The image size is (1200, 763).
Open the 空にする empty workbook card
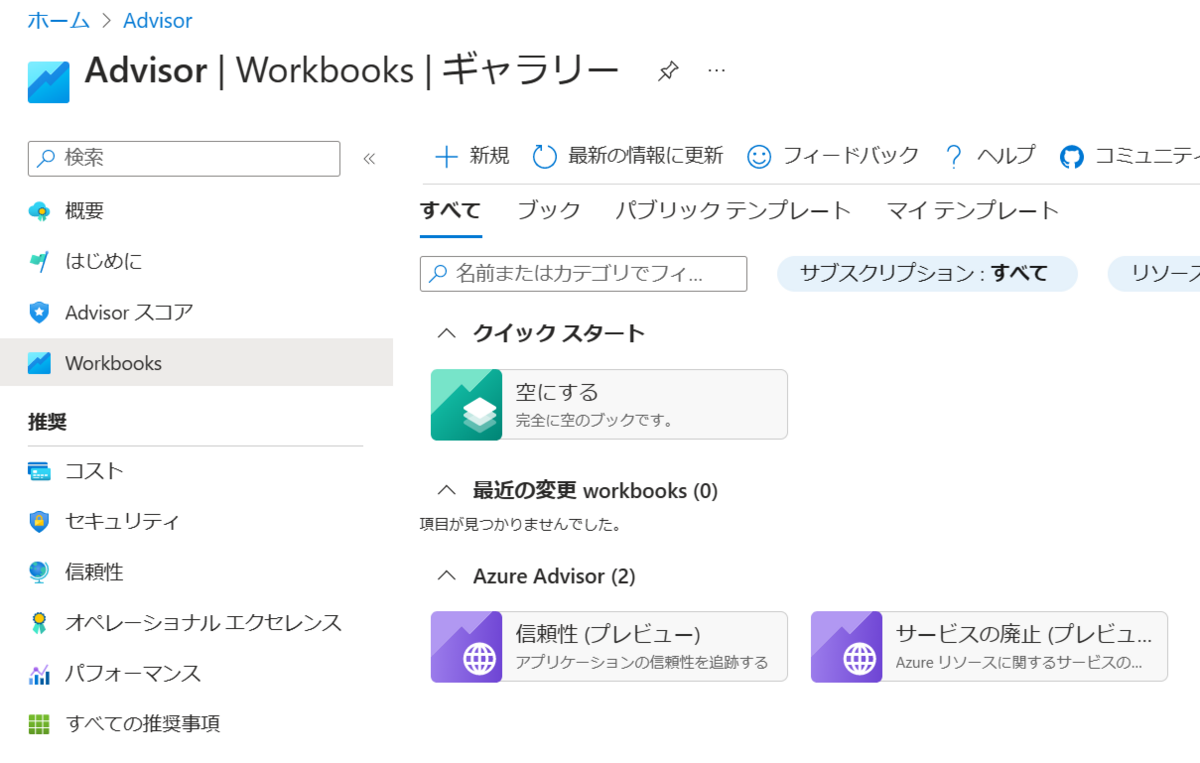pos(609,405)
